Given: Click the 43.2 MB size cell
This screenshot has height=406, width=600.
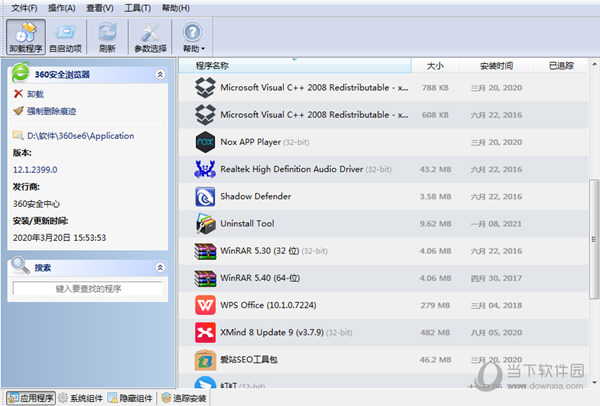Looking at the screenshot, I should (435, 169).
